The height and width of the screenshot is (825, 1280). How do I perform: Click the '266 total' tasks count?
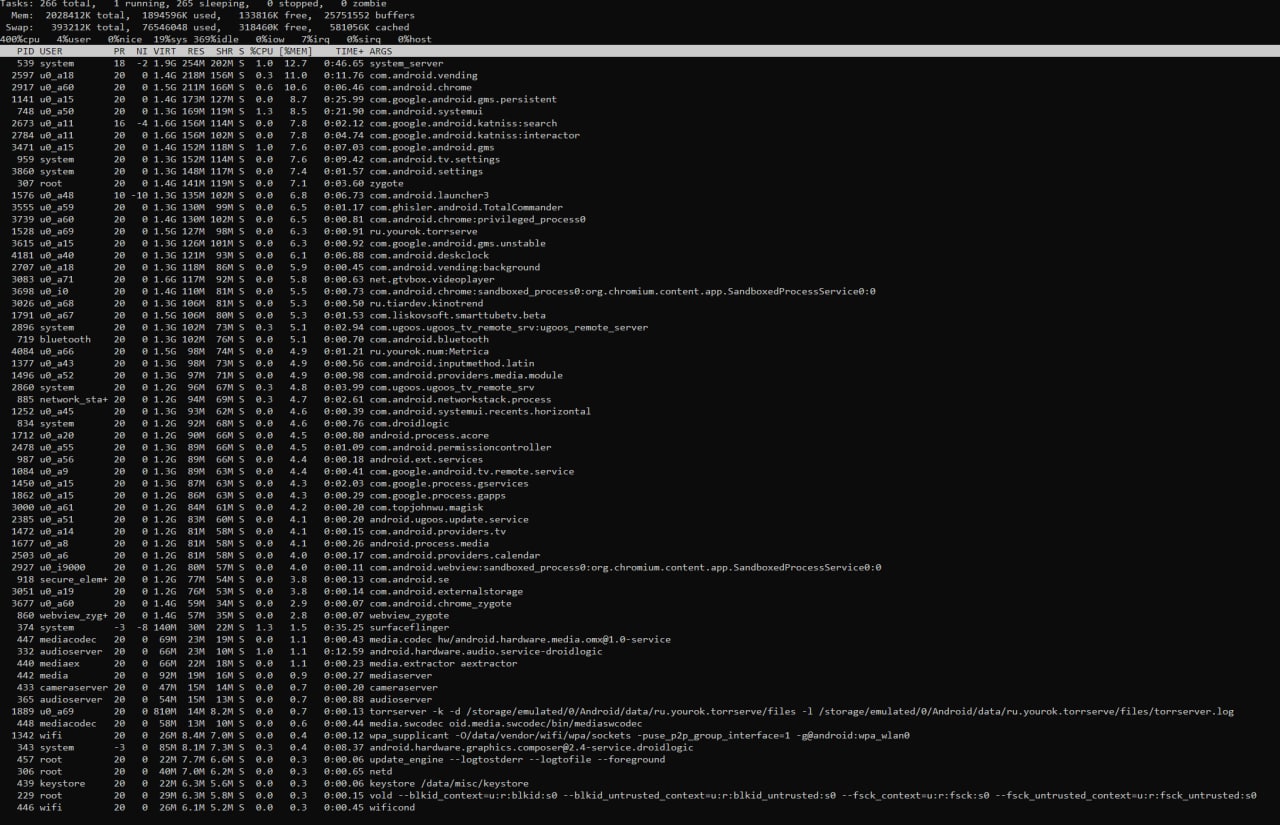[x=66, y=4]
